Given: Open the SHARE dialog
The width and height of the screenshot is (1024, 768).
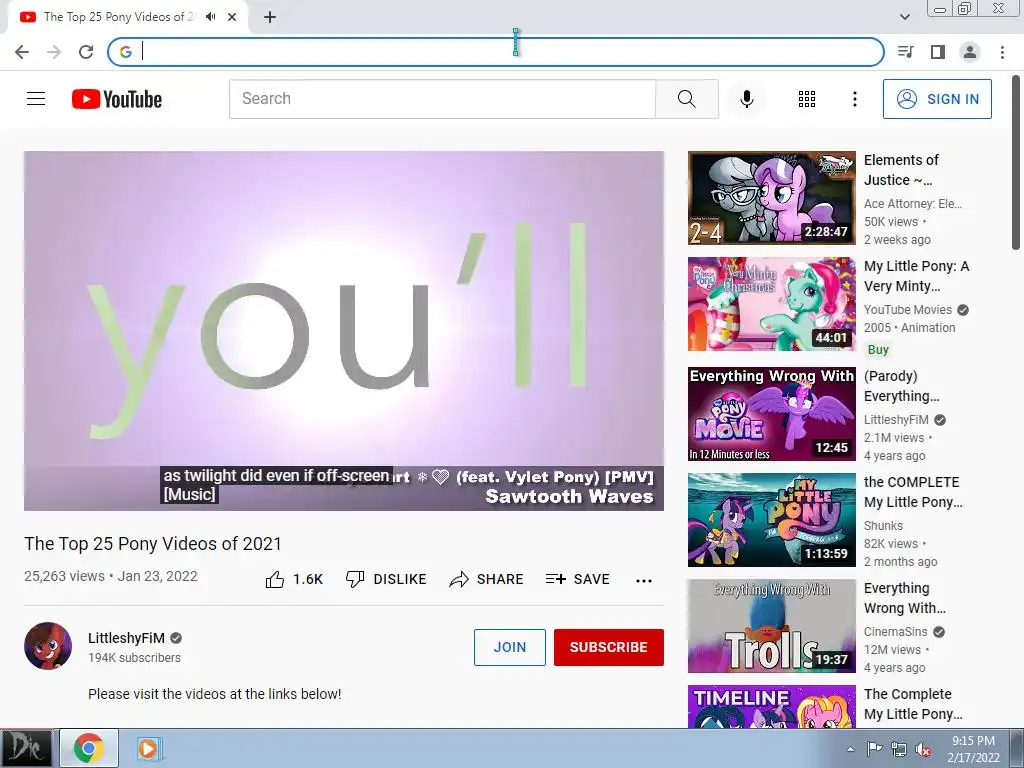Looking at the screenshot, I should tap(487, 579).
